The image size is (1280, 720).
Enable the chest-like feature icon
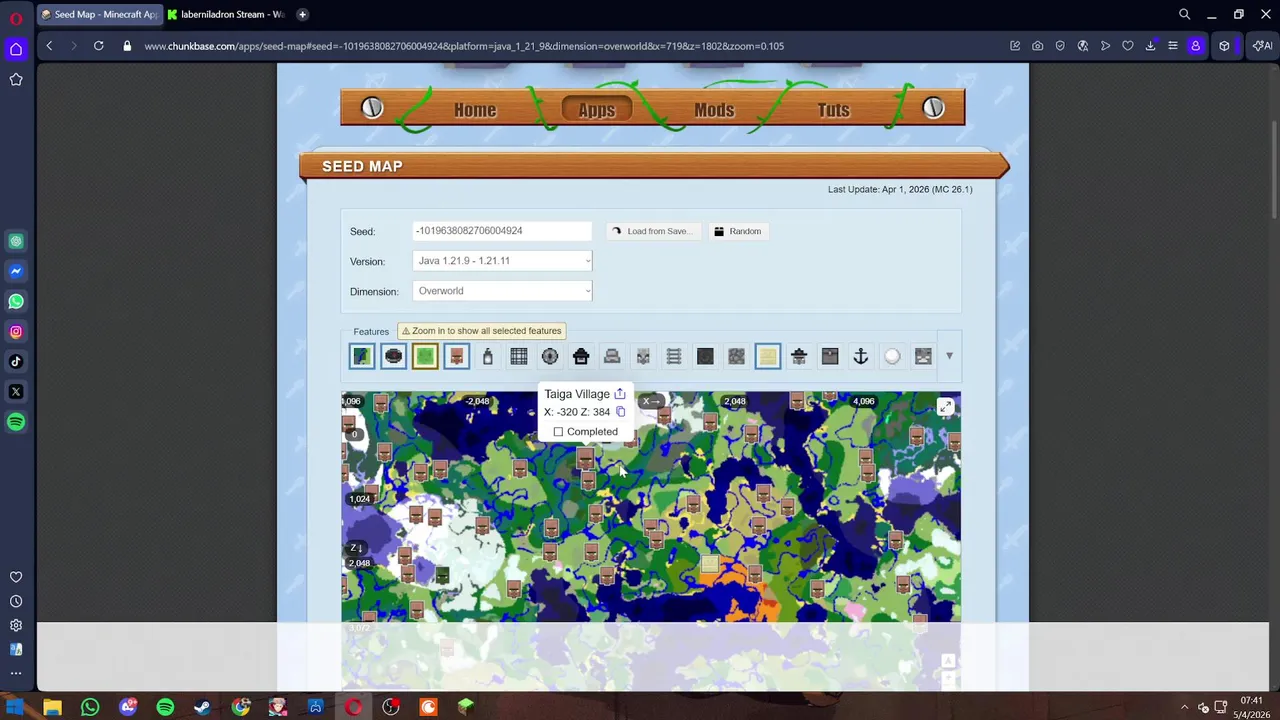829,356
